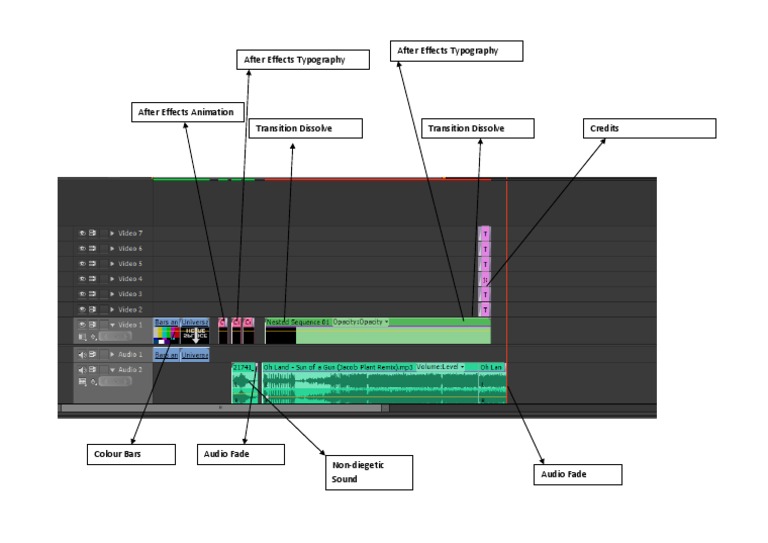Toggle sync lock on Video 4

(x=92, y=279)
